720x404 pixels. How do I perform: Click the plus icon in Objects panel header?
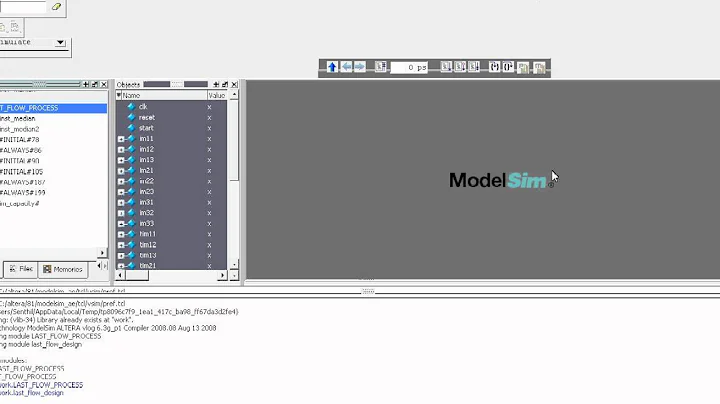(216, 84)
